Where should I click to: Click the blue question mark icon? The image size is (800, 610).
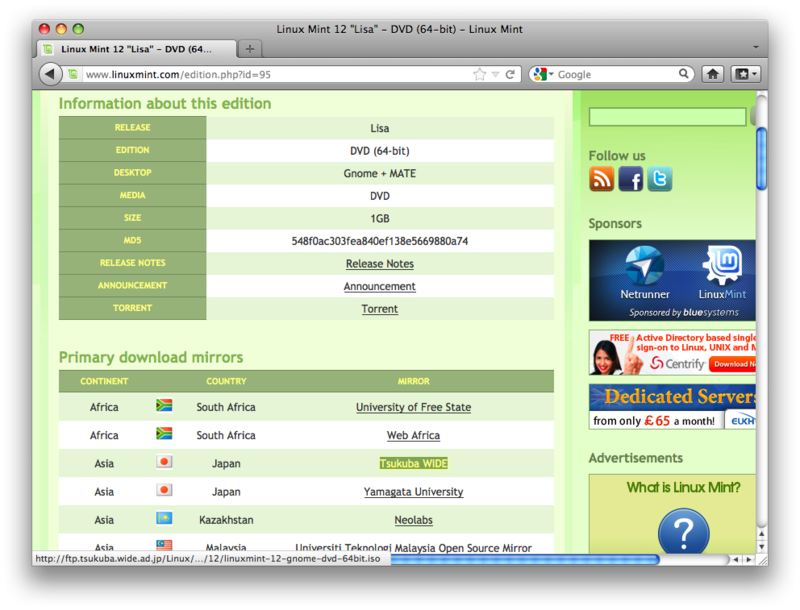(x=684, y=531)
